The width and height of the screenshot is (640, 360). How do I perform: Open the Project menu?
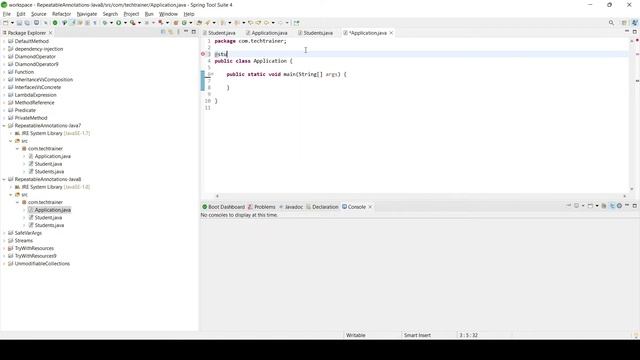tap(131, 14)
